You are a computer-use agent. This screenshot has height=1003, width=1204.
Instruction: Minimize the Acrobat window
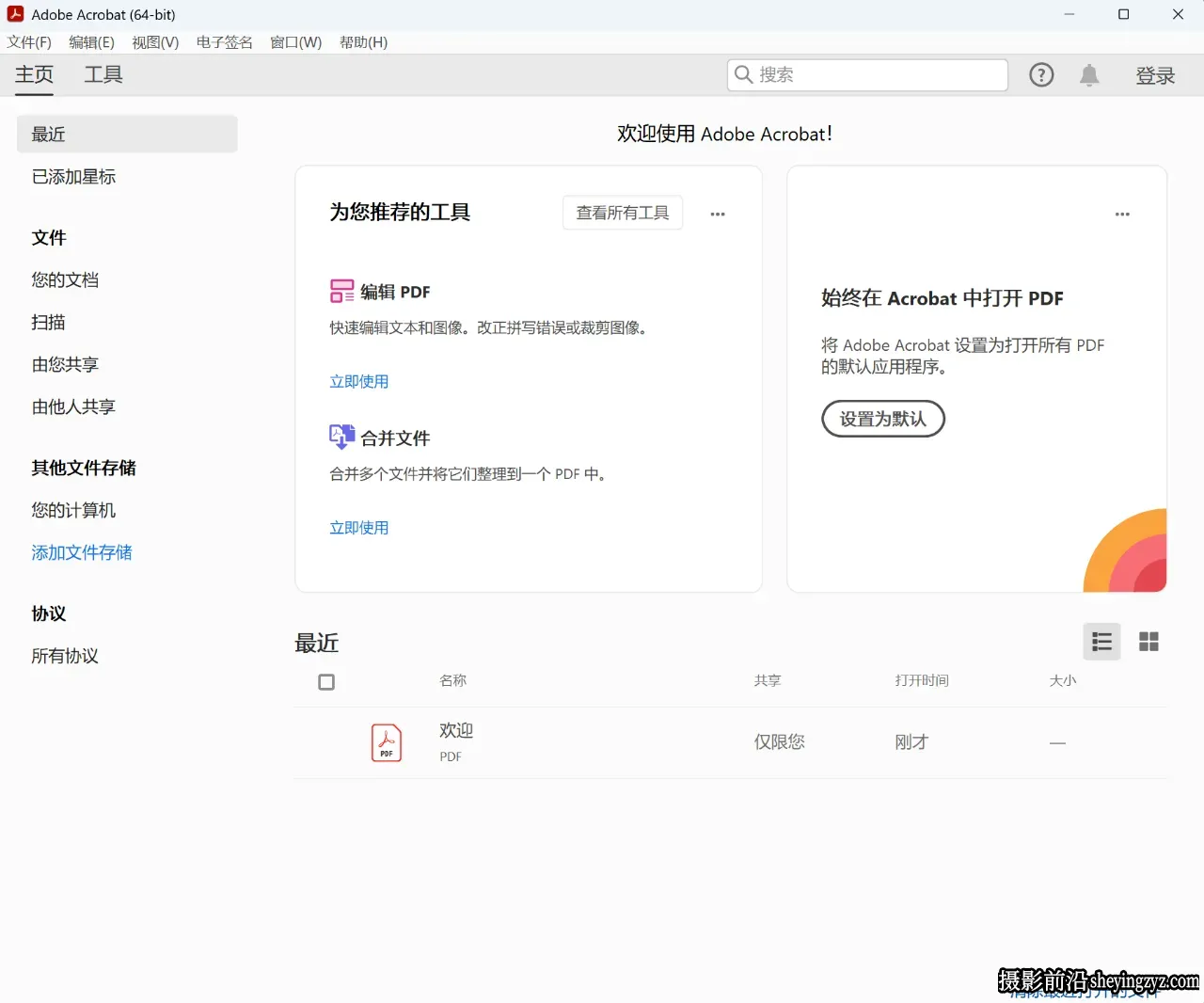[1069, 14]
